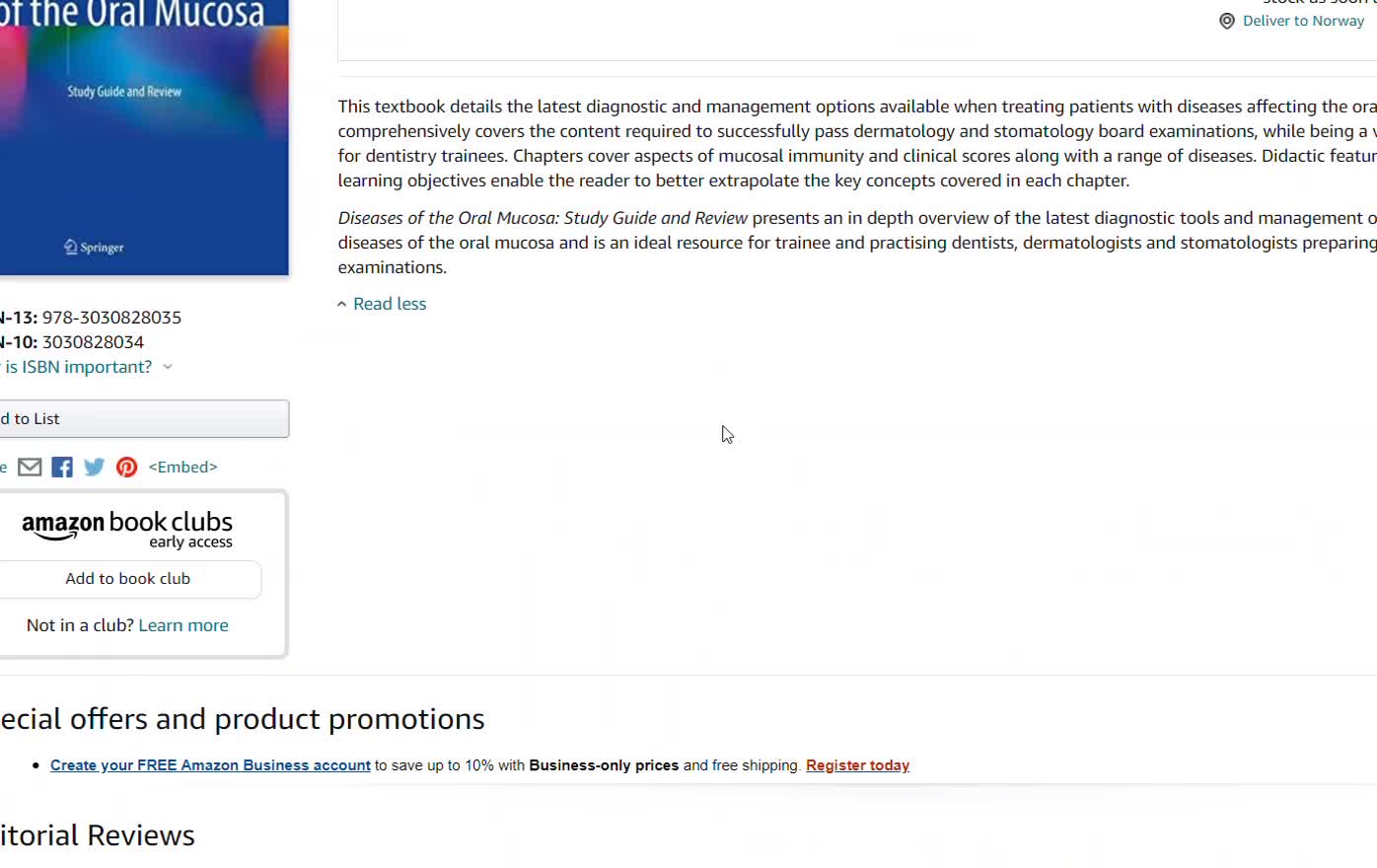Viewport: 1377px width, 868px height.
Task: Collapse the description with Read less
Action: coord(390,304)
